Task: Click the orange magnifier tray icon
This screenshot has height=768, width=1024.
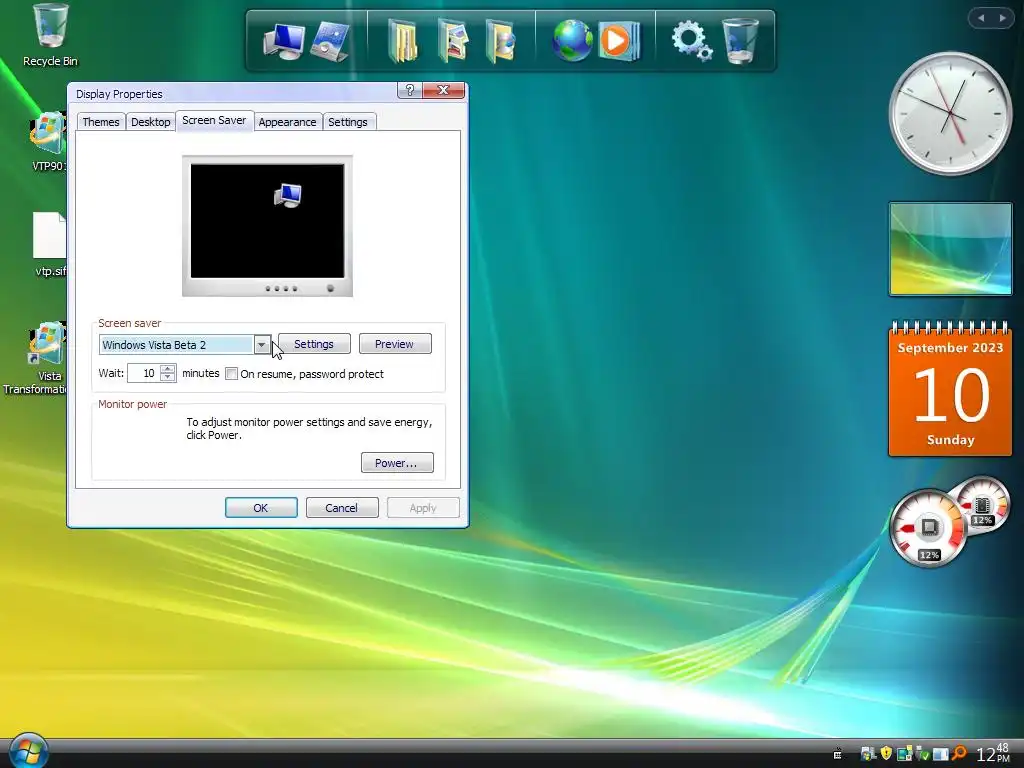Action: [x=959, y=754]
